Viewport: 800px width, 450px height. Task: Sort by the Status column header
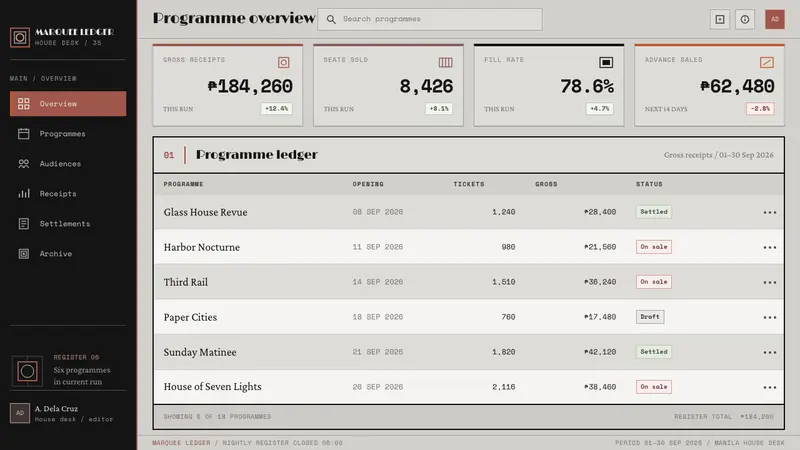[649, 184]
